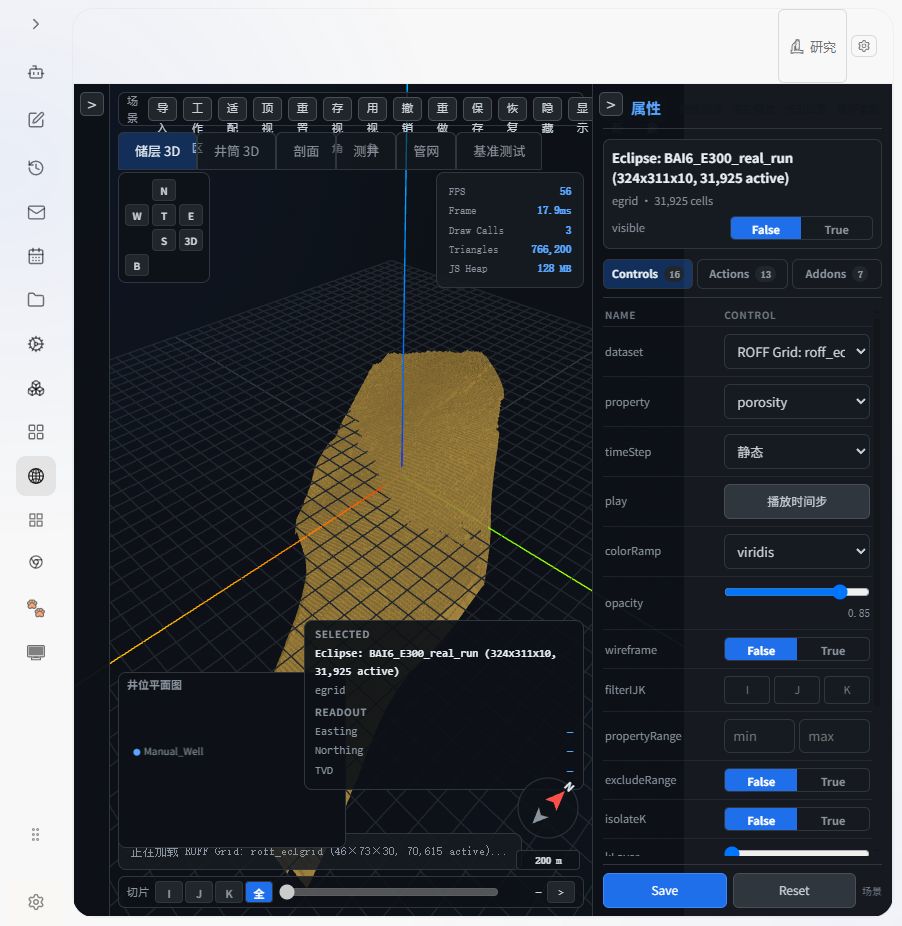Click the Reset button
This screenshot has width=902, height=926.
pos(794,890)
